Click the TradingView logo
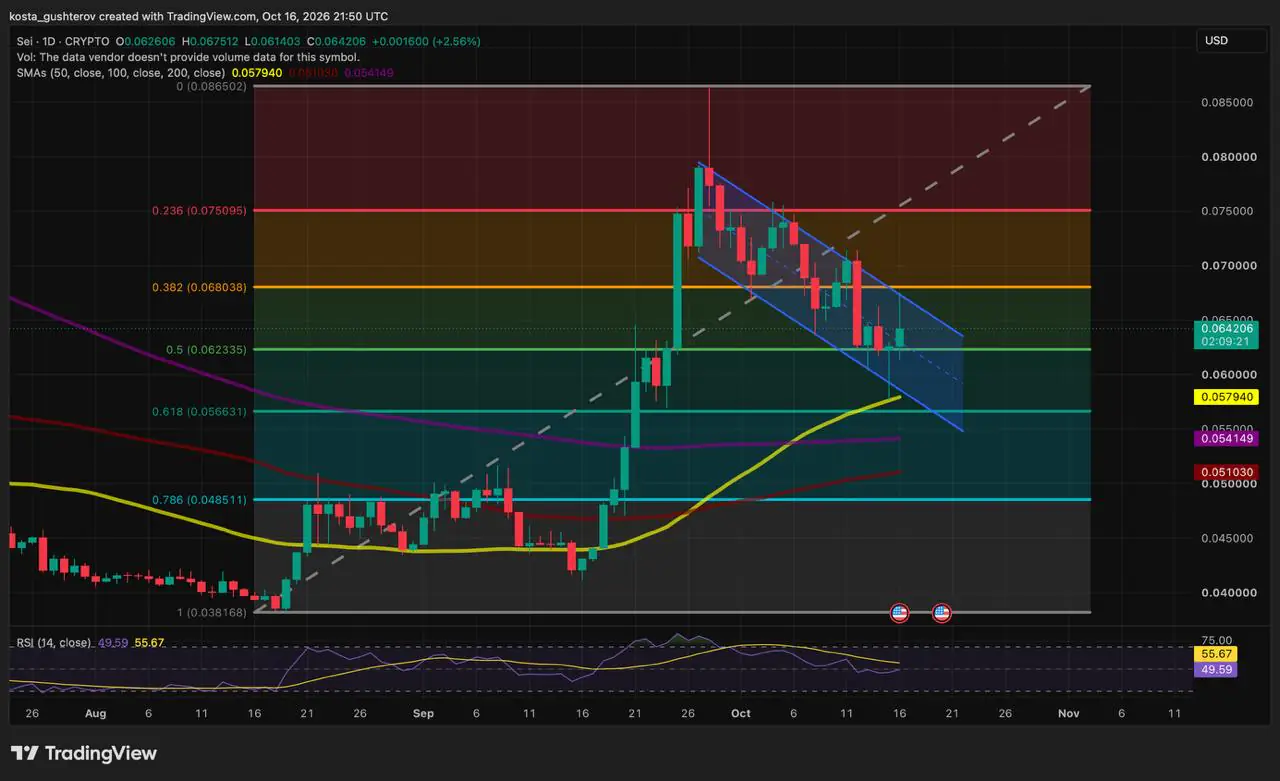 click(x=84, y=753)
